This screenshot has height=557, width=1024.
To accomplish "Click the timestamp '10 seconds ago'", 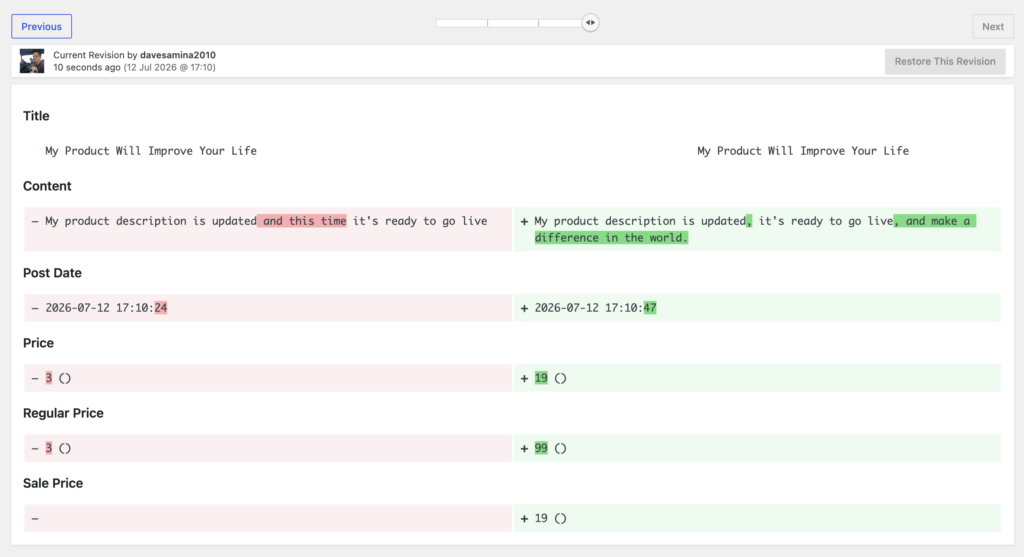I will [x=87, y=67].
